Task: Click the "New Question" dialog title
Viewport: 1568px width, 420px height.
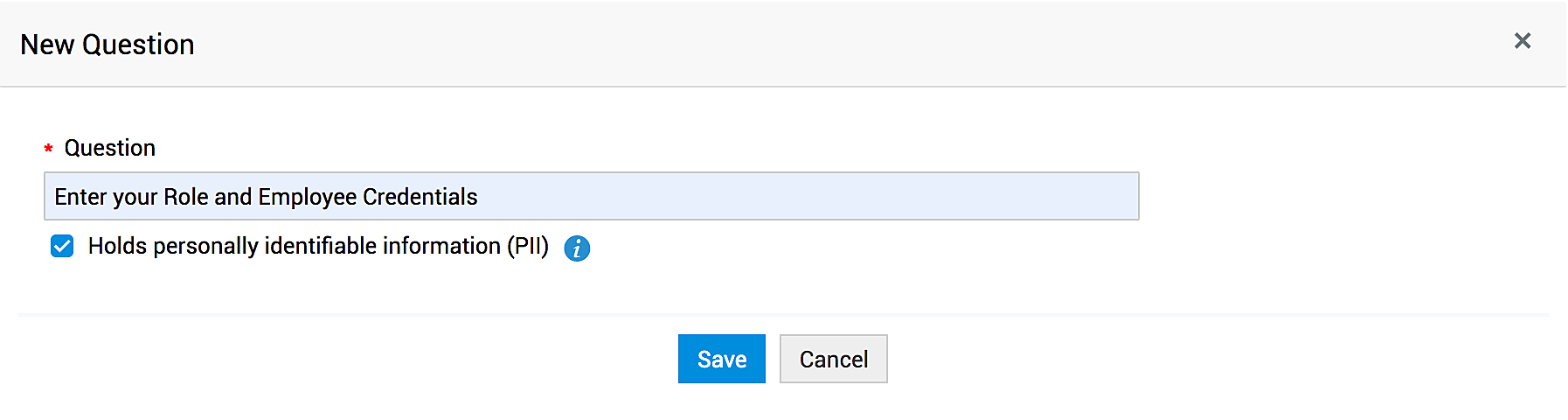Action: 108,45
